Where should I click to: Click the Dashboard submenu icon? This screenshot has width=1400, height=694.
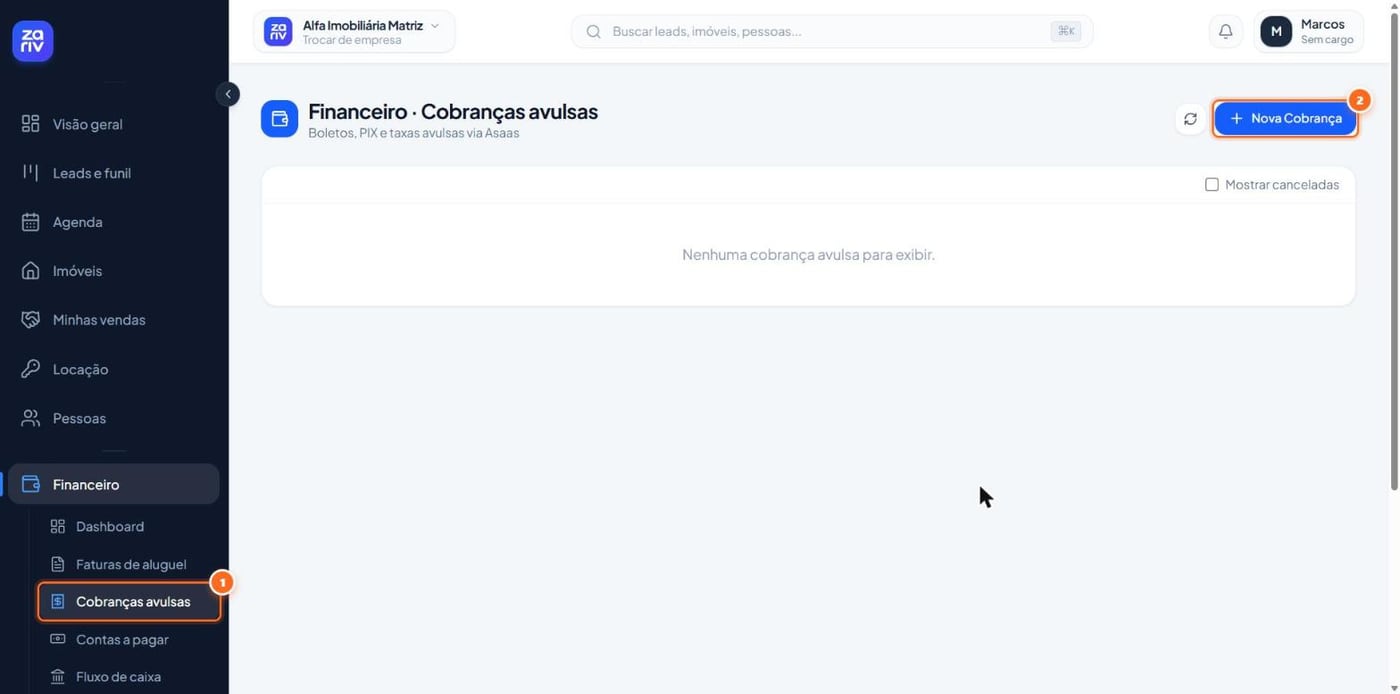58,526
